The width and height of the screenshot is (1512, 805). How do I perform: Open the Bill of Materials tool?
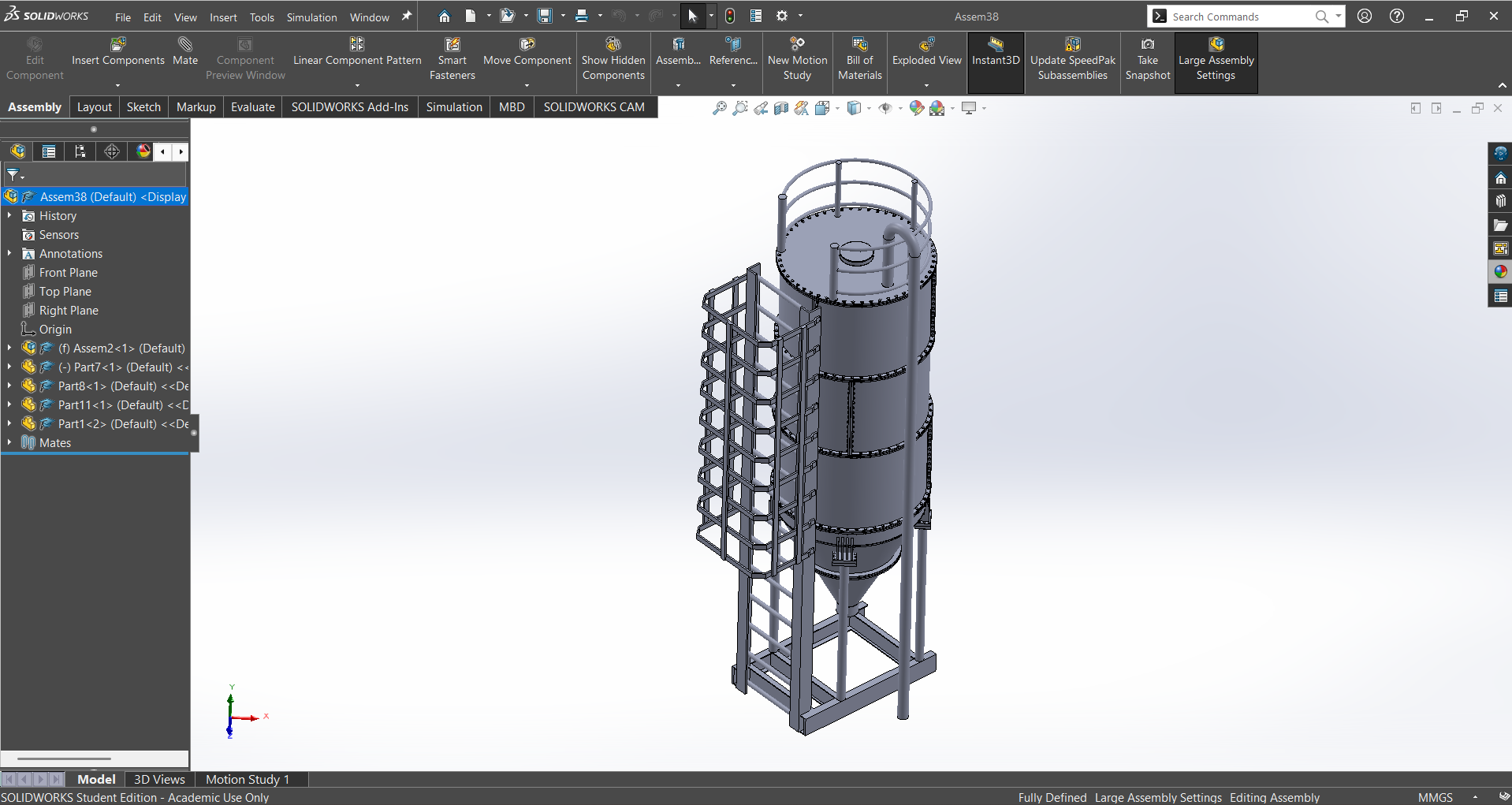click(859, 45)
